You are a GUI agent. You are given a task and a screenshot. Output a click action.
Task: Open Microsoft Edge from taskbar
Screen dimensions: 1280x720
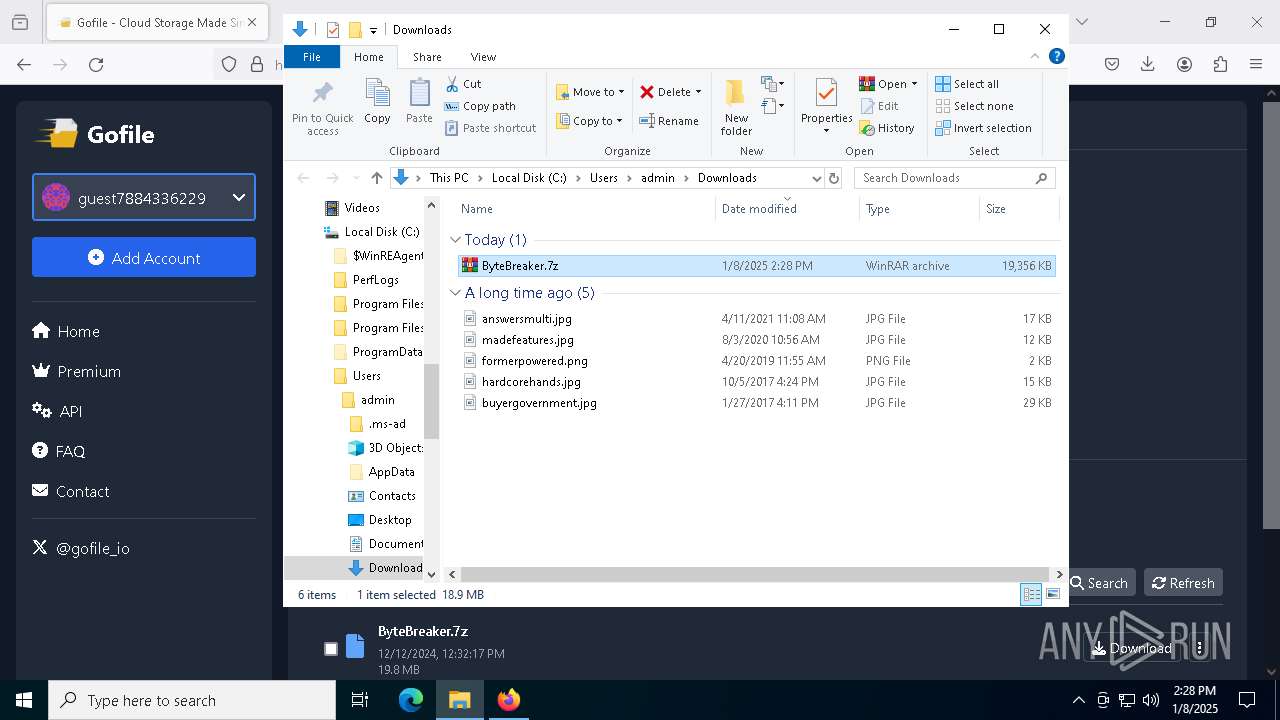(x=411, y=700)
